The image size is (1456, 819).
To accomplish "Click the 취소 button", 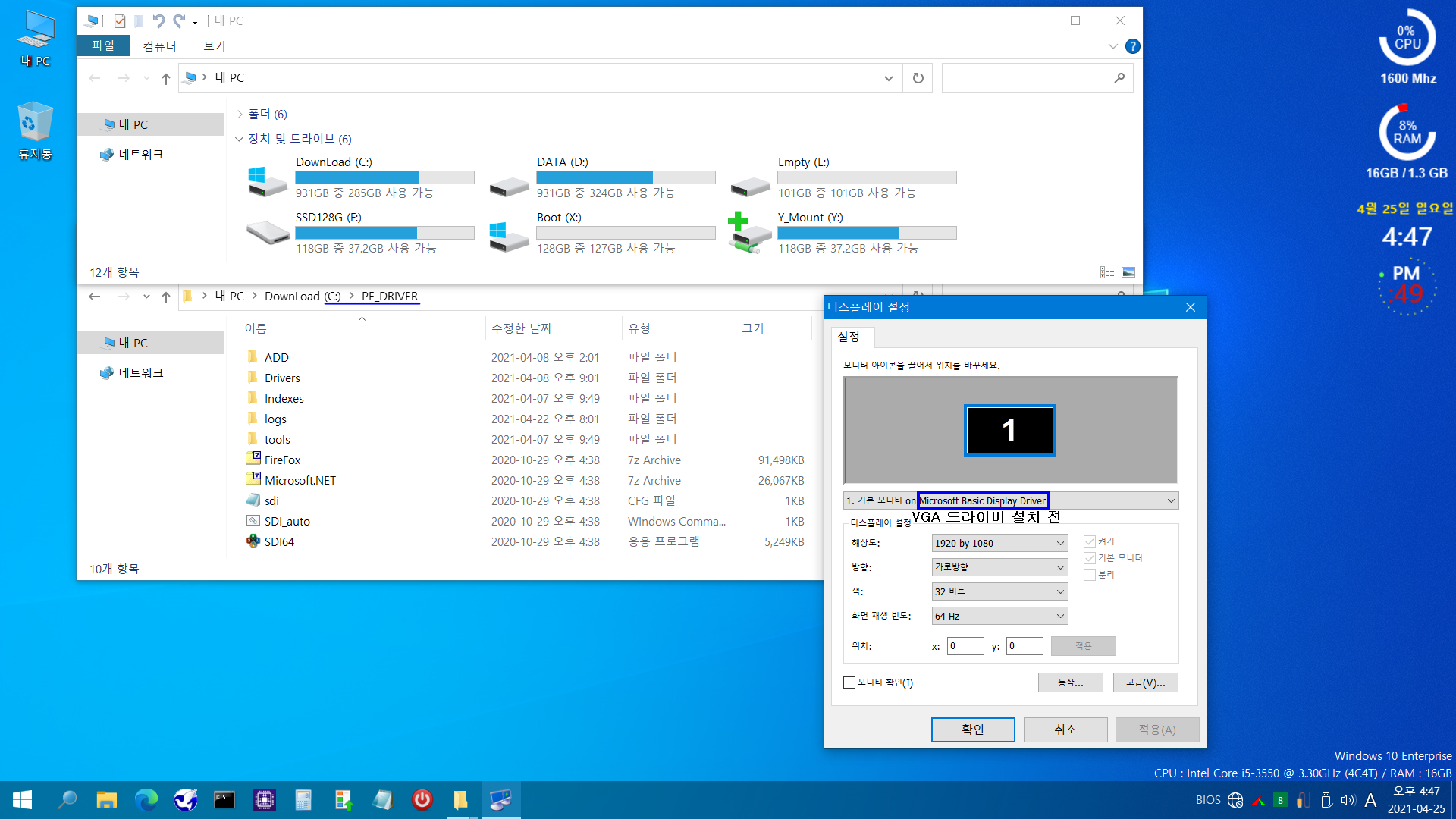I will [1065, 730].
